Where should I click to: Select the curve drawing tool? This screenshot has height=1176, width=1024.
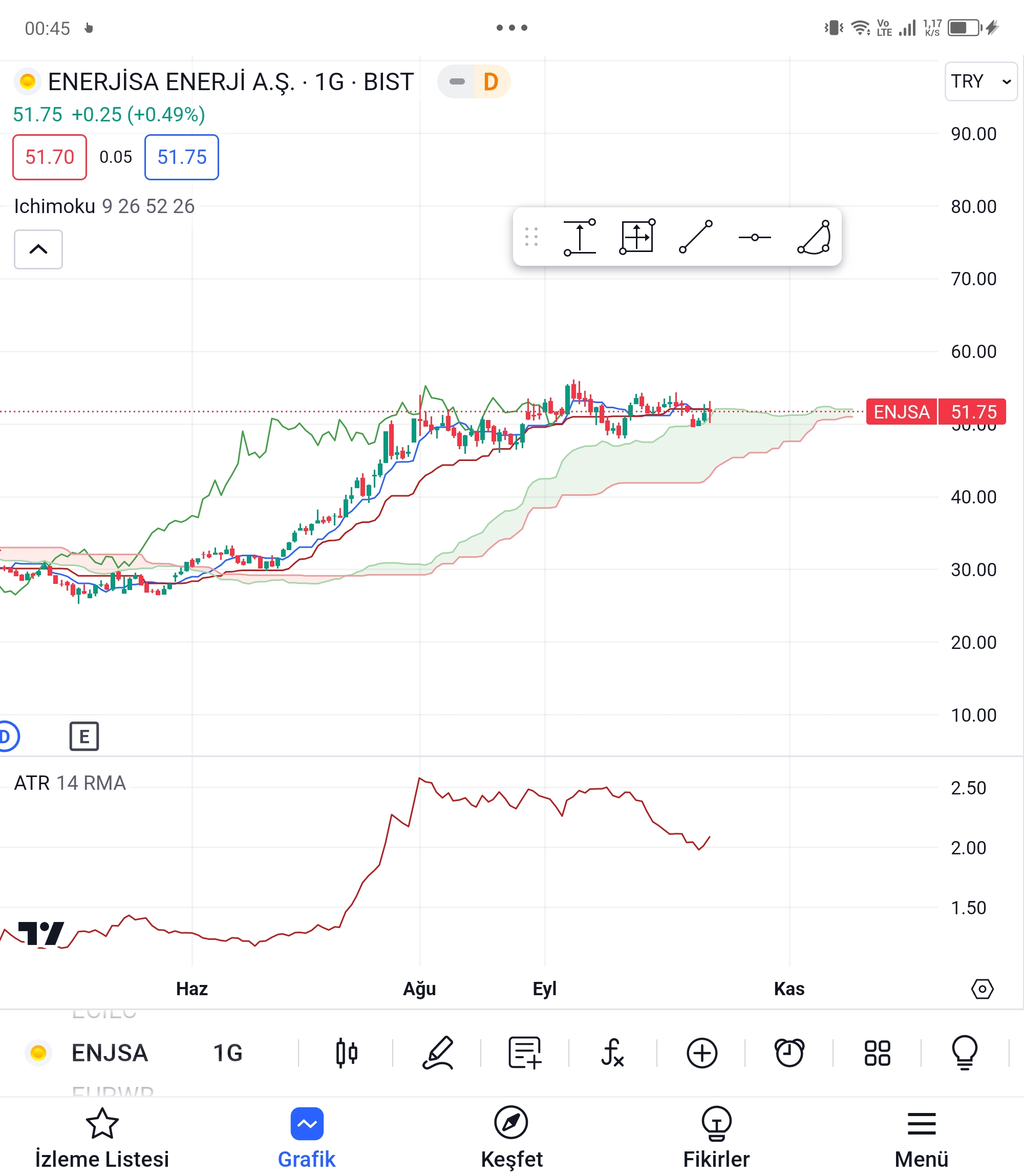814,237
